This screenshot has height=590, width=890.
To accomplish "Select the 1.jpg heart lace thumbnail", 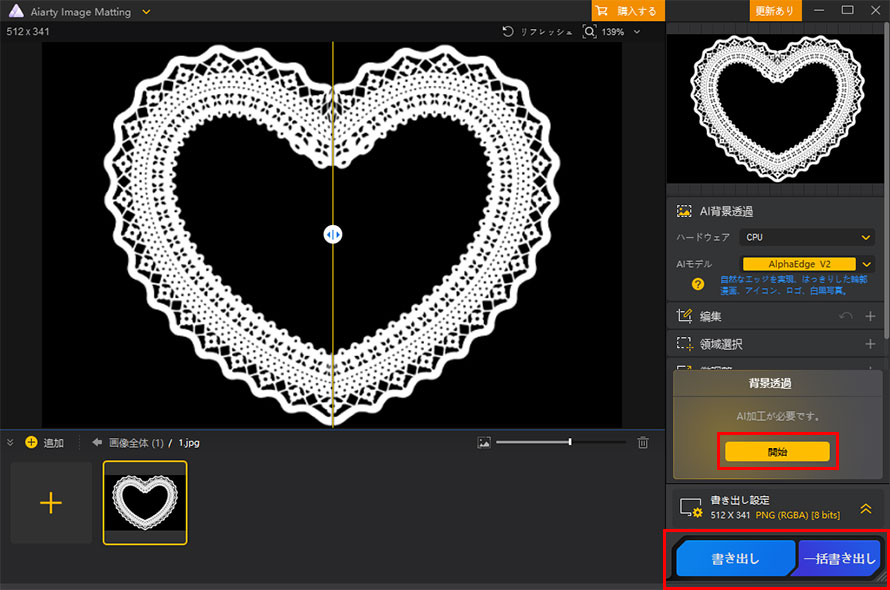I will 145,503.
